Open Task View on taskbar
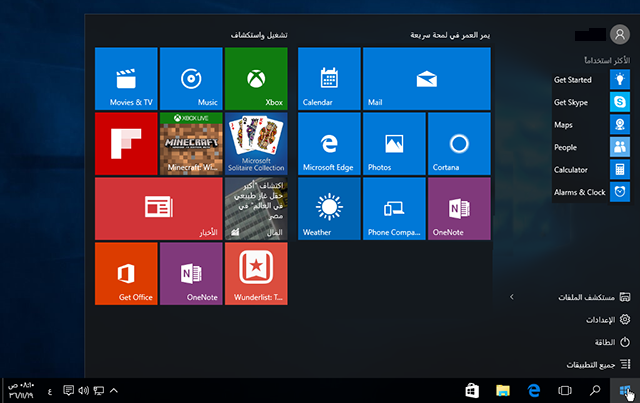The height and width of the screenshot is (403, 640). [x=565, y=391]
